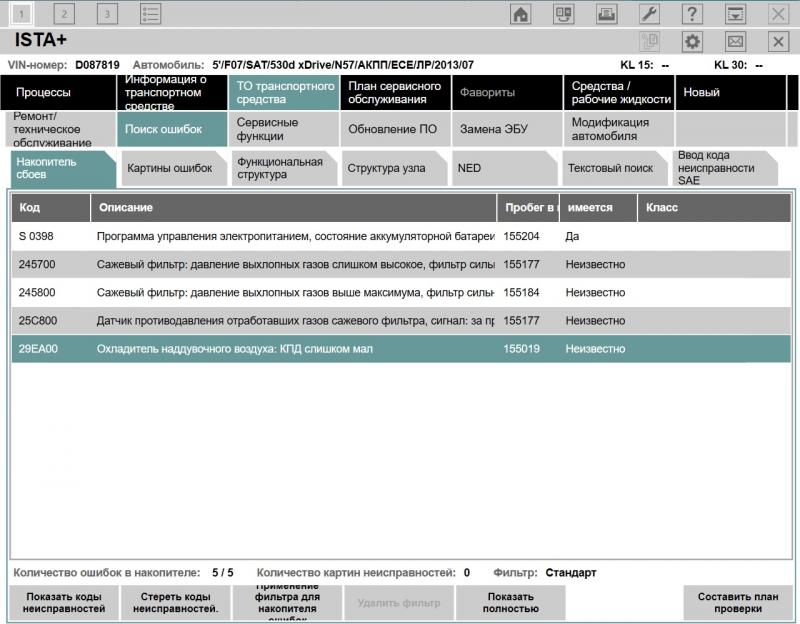Click mileage value 155204
The width and height of the screenshot is (800, 624).
tap(521, 236)
